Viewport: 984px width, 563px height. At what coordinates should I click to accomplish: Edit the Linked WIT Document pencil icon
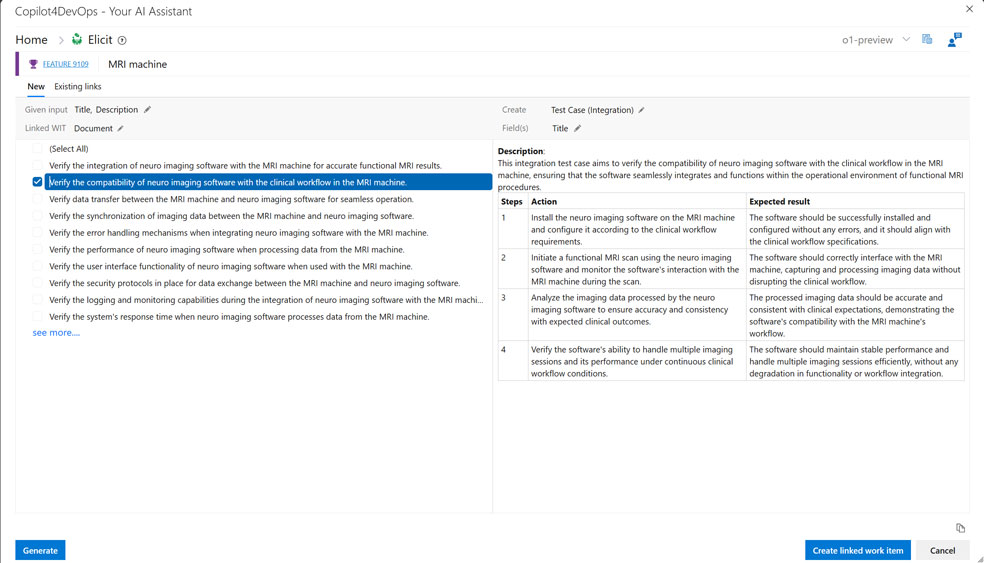click(120, 128)
